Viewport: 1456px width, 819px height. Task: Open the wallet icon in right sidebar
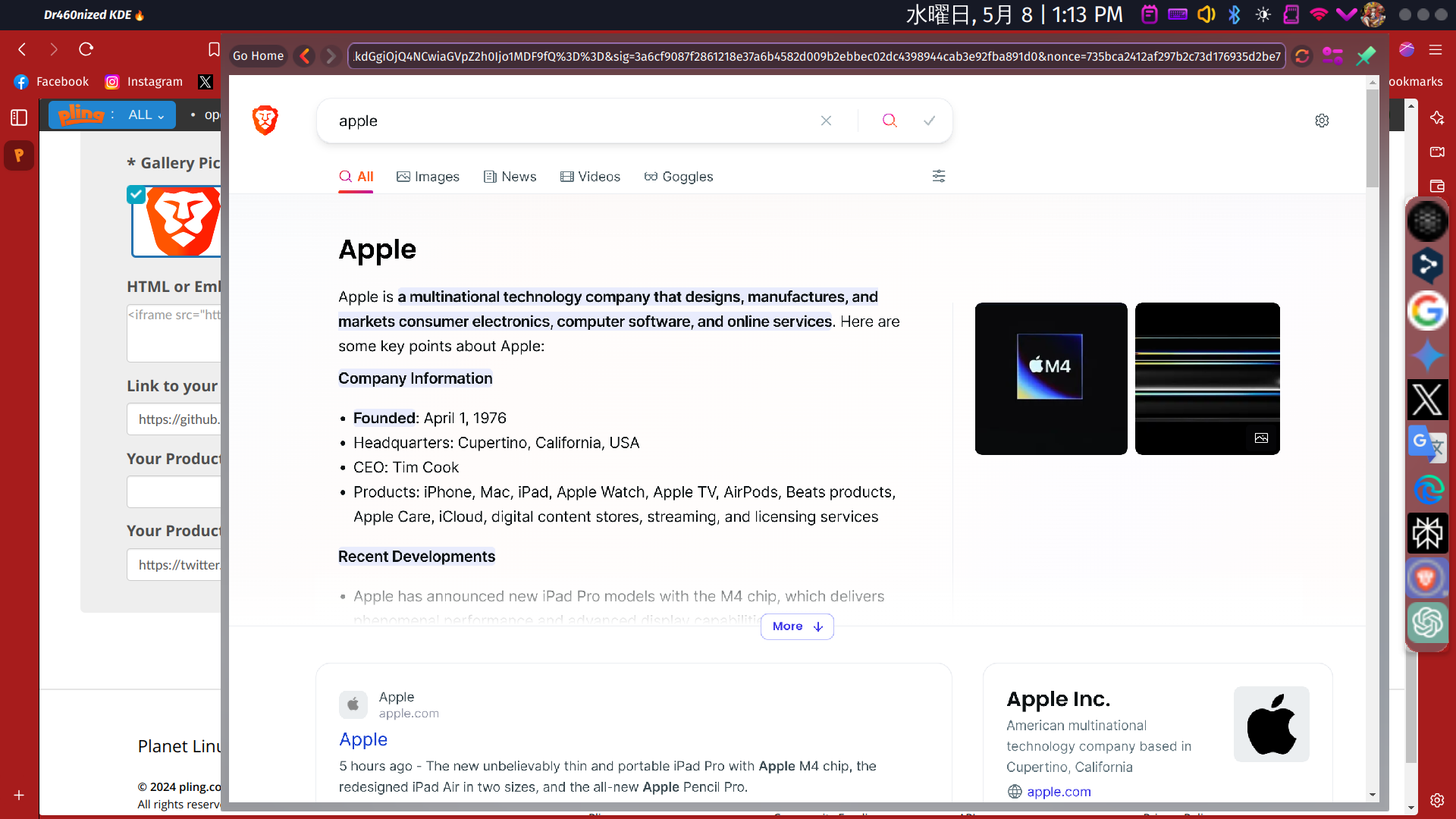[1437, 186]
